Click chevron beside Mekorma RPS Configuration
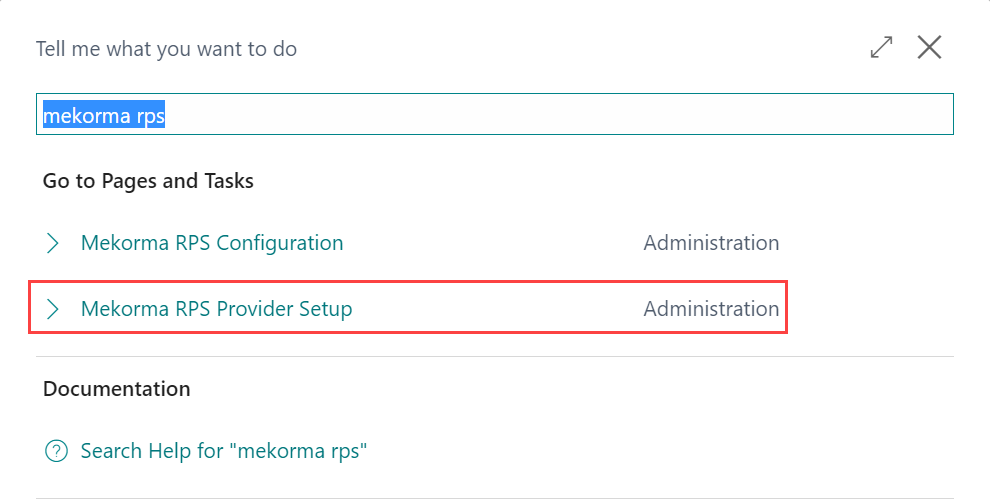Viewport: 990px width, 500px height. pos(53,243)
